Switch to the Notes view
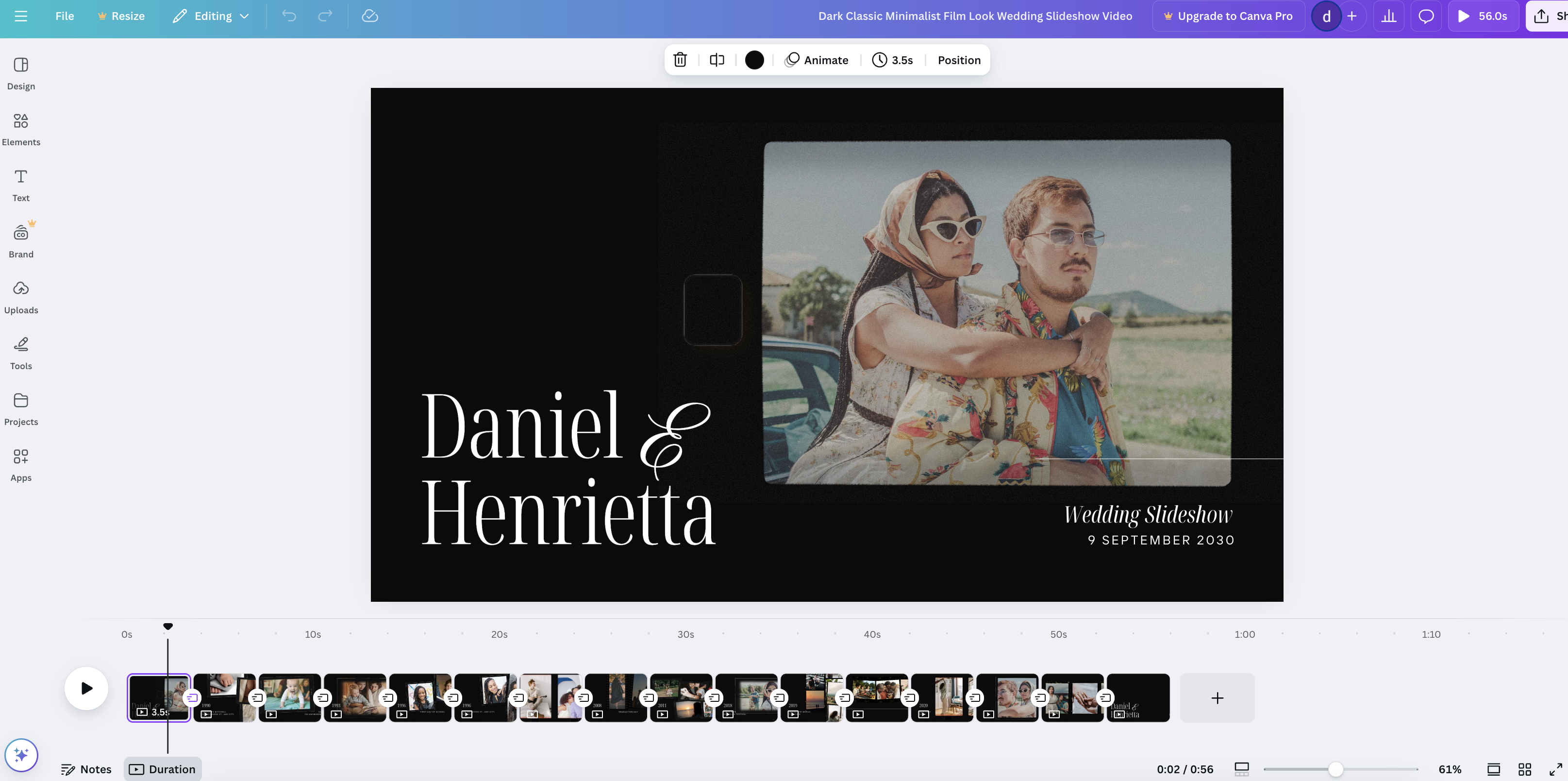 86,769
